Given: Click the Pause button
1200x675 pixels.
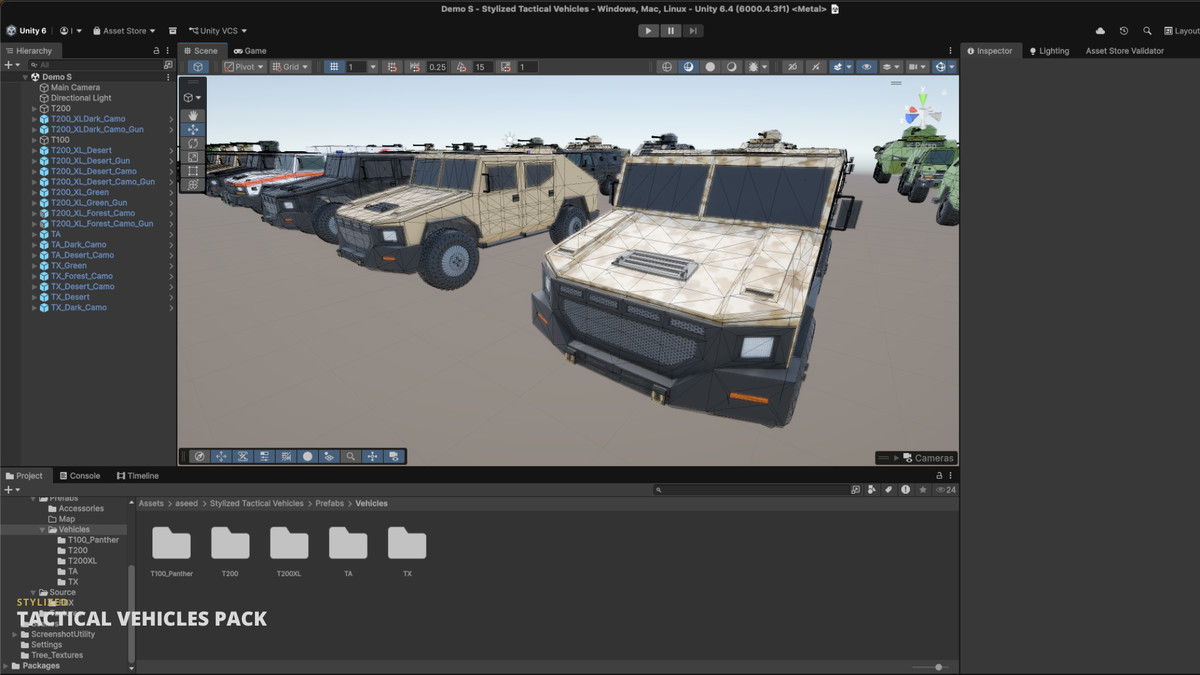Looking at the screenshot, I should (671, 31).
